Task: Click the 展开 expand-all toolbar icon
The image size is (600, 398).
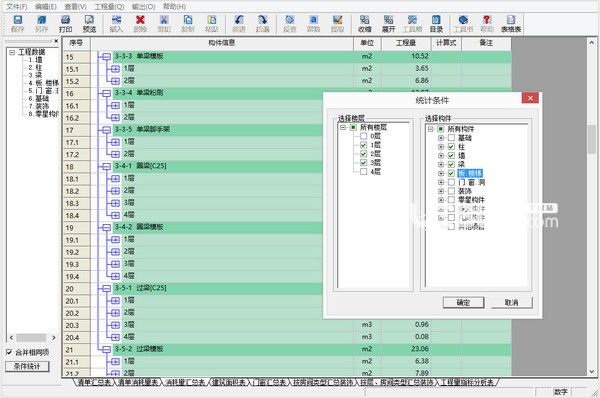Action: (x=388, y=24)
